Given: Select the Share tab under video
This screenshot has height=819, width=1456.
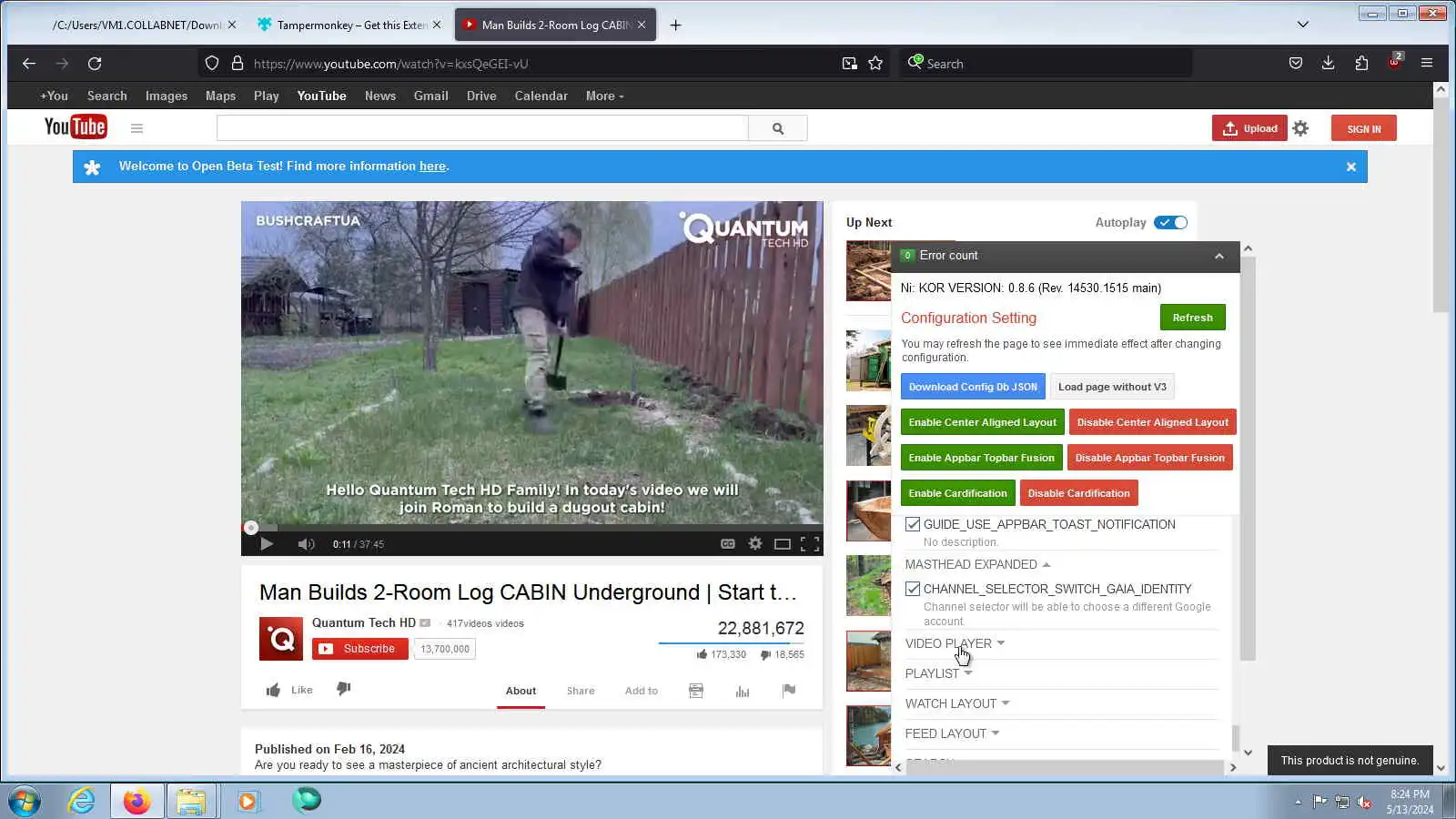Looking at the screenshot, I should [x=581, y=691].
